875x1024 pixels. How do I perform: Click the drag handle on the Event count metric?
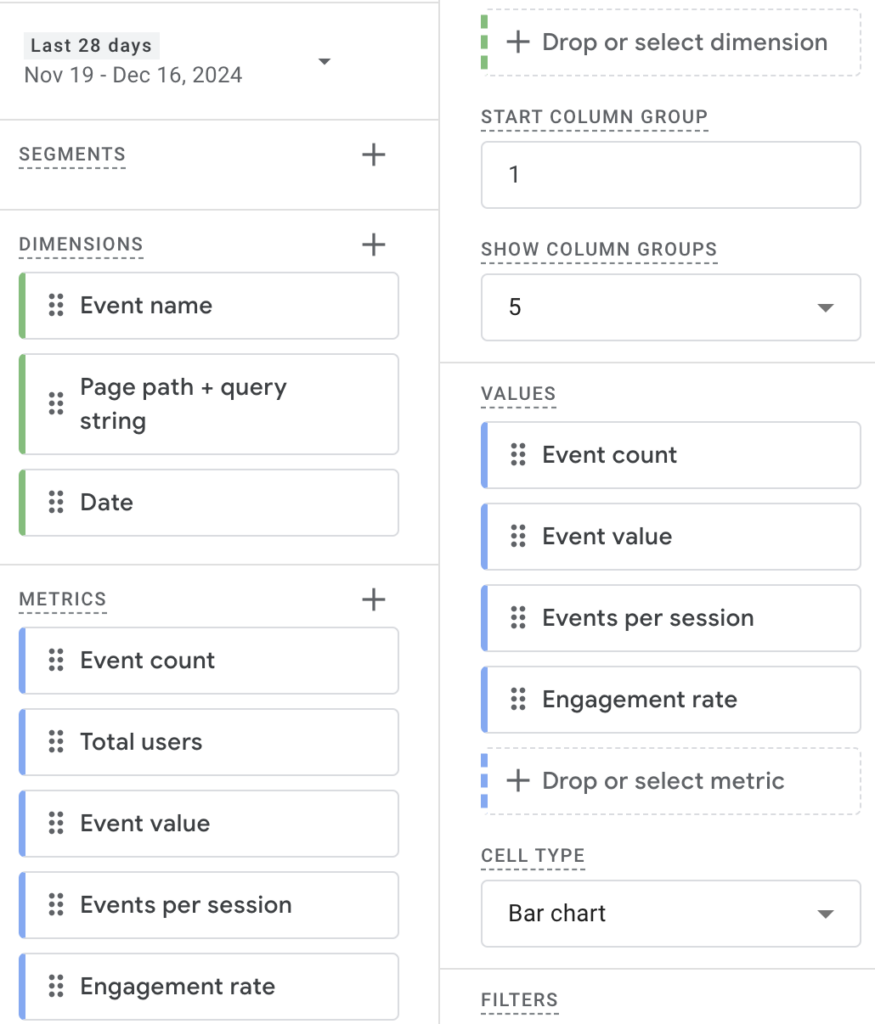[56, 660]
